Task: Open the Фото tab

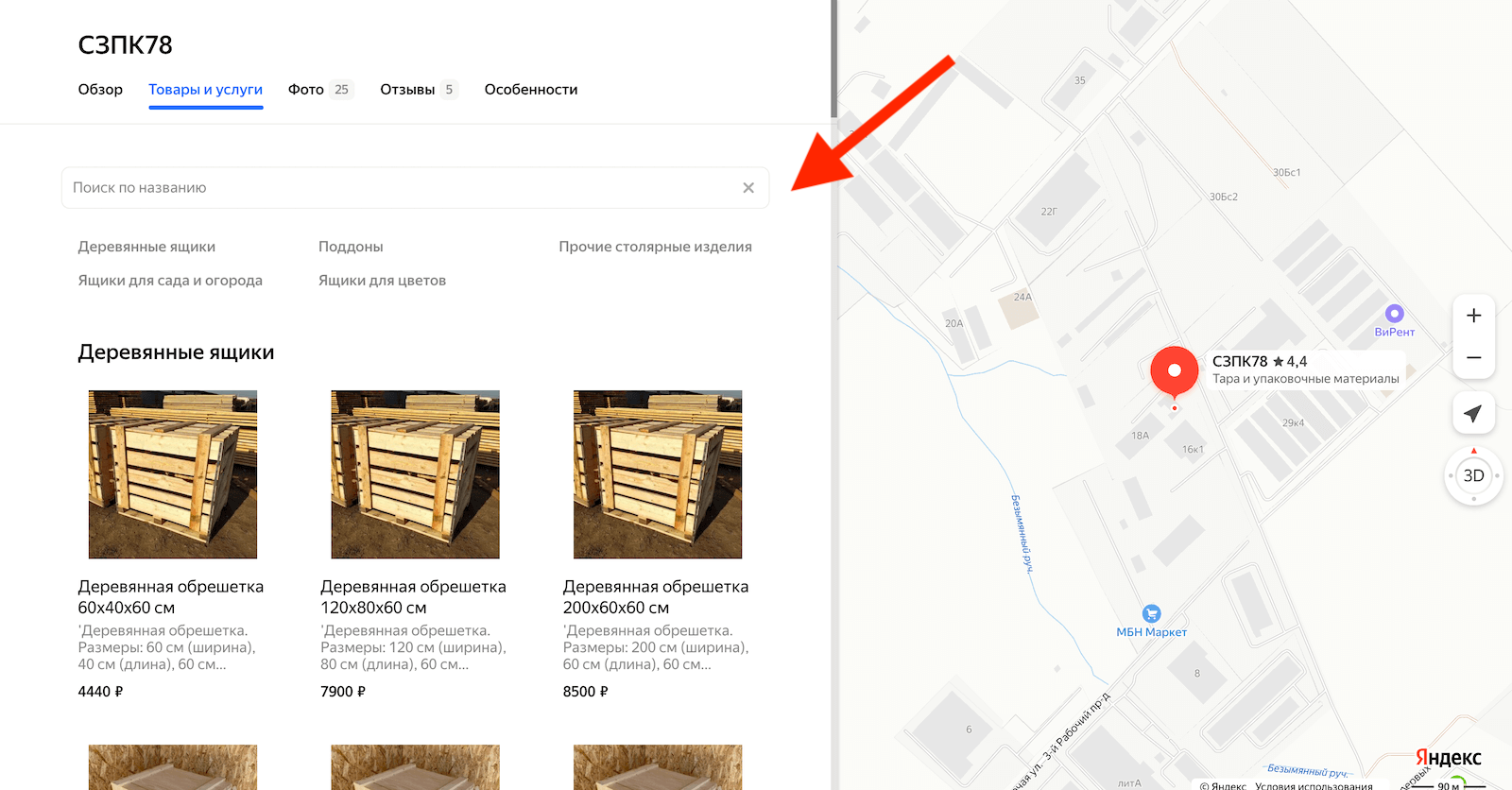Action: (319, 90)
